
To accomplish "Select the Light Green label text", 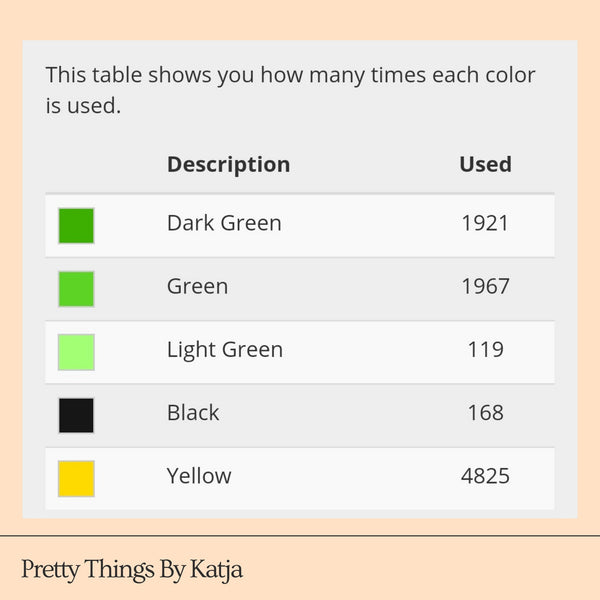I will [224, 349].
